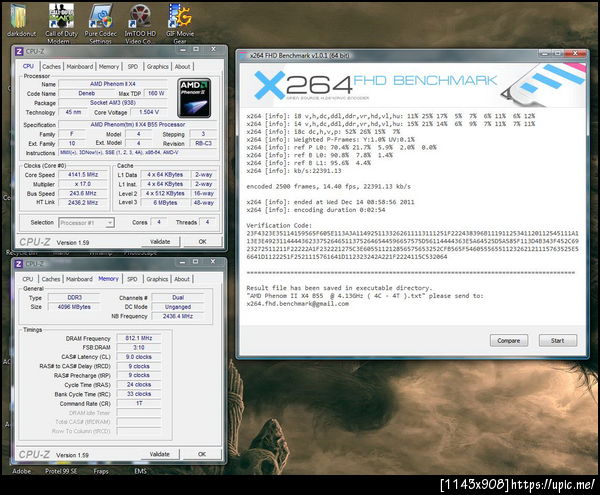Image resolution: width=600 pixels, height=495 pixels.
Task: Open the darkdonut folder desktop icon
Action: [x=19, y=19]
